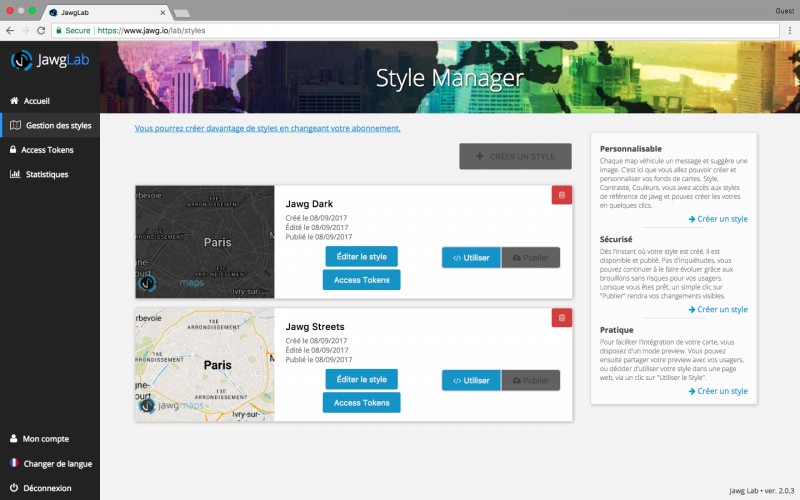800x500 pixels.
Task: Click the user icon beside Mon compte
Action: tap(14, 438)
